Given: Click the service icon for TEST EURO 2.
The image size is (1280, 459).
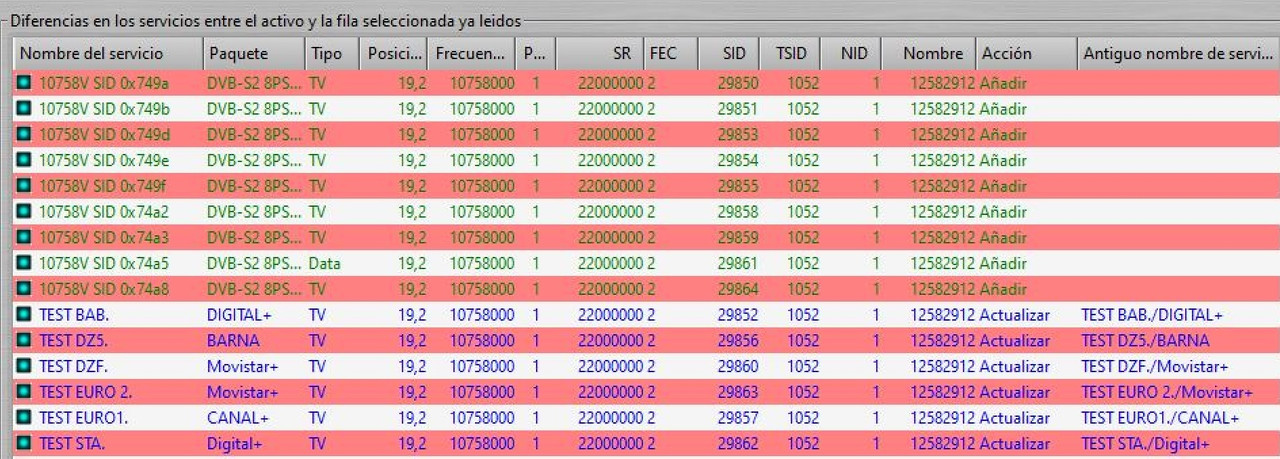Looking at the screenshot, I should 24,392.
